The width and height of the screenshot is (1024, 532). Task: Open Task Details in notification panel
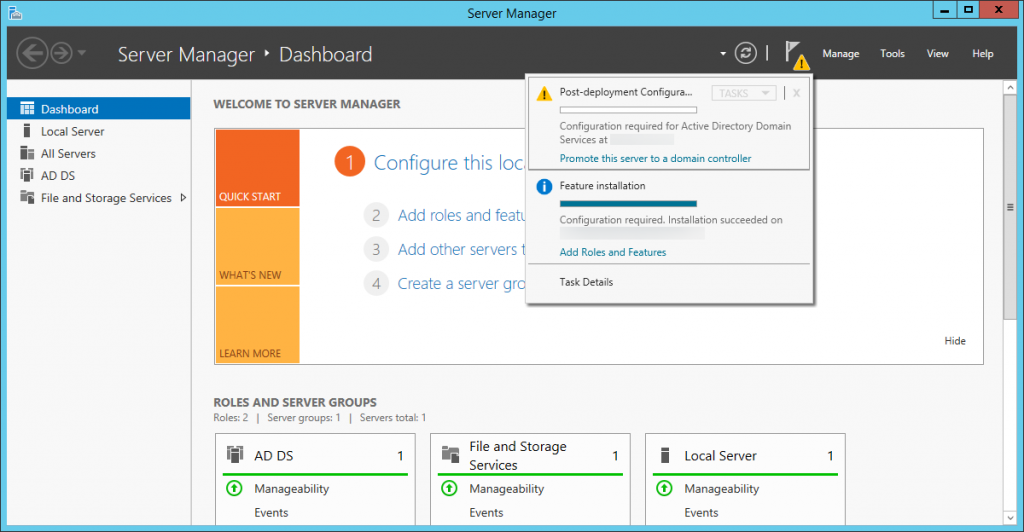point(586,282)
